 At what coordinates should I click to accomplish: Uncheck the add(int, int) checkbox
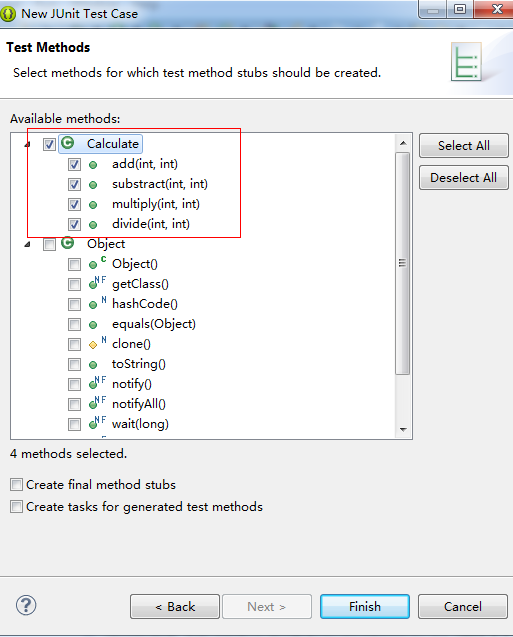click(74, 165)
